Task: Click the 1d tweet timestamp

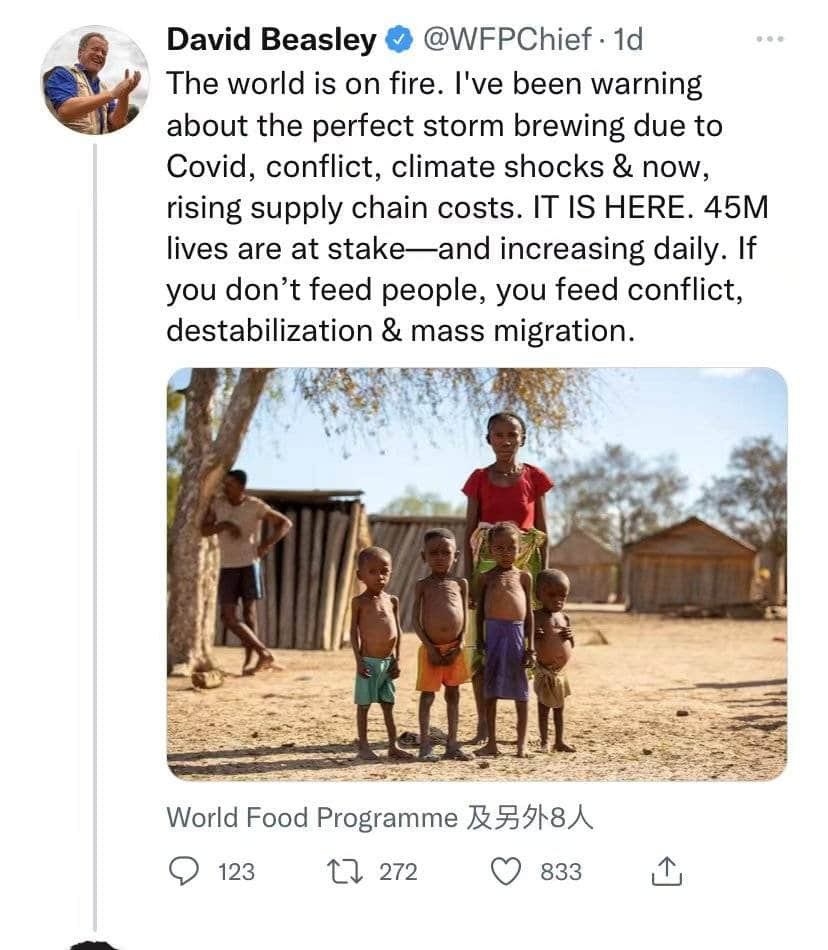Action: (628, 40)
